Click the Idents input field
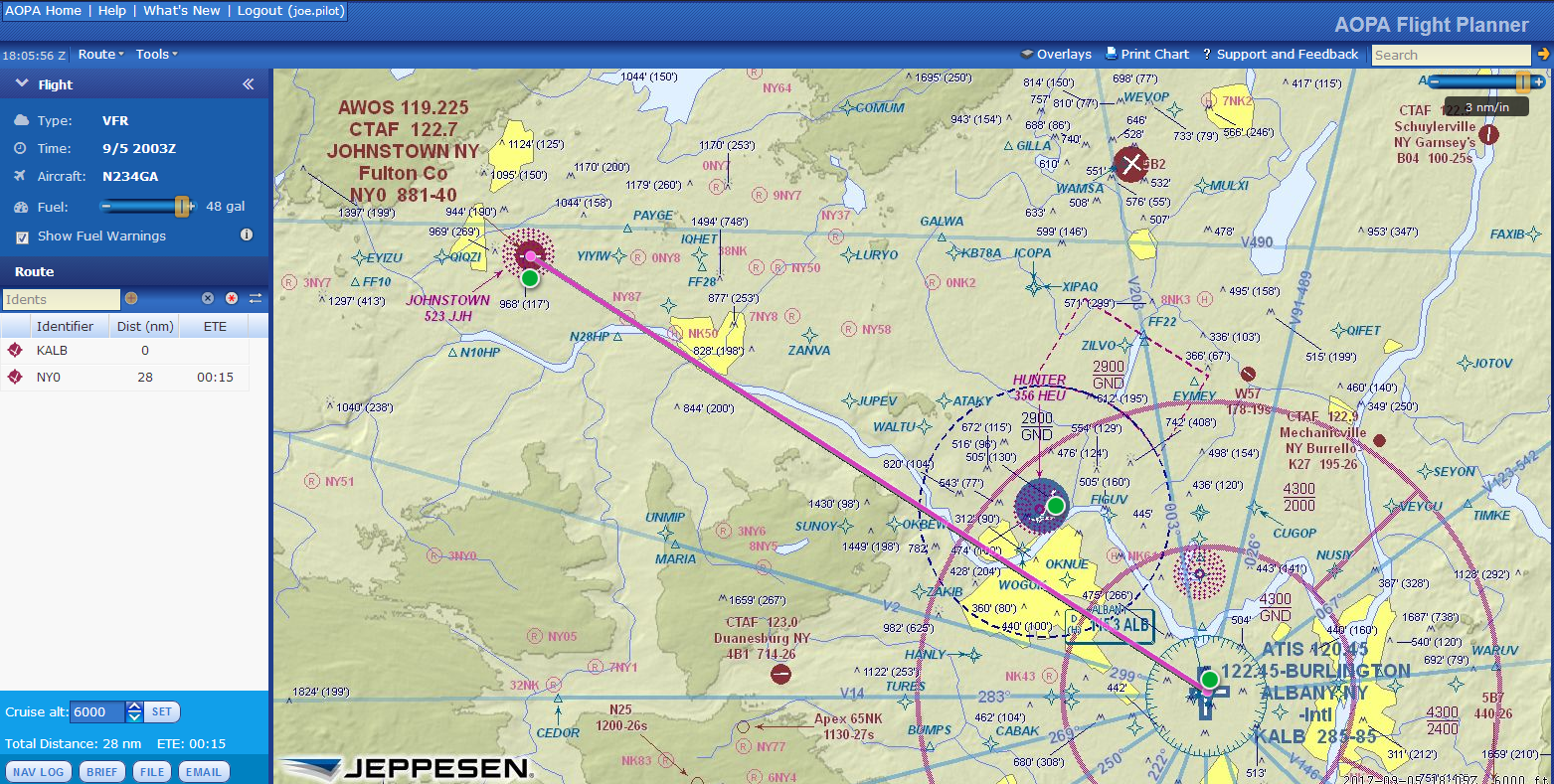Image resolution: width=1554 pixels, height=784 pixels. point(61,299)
